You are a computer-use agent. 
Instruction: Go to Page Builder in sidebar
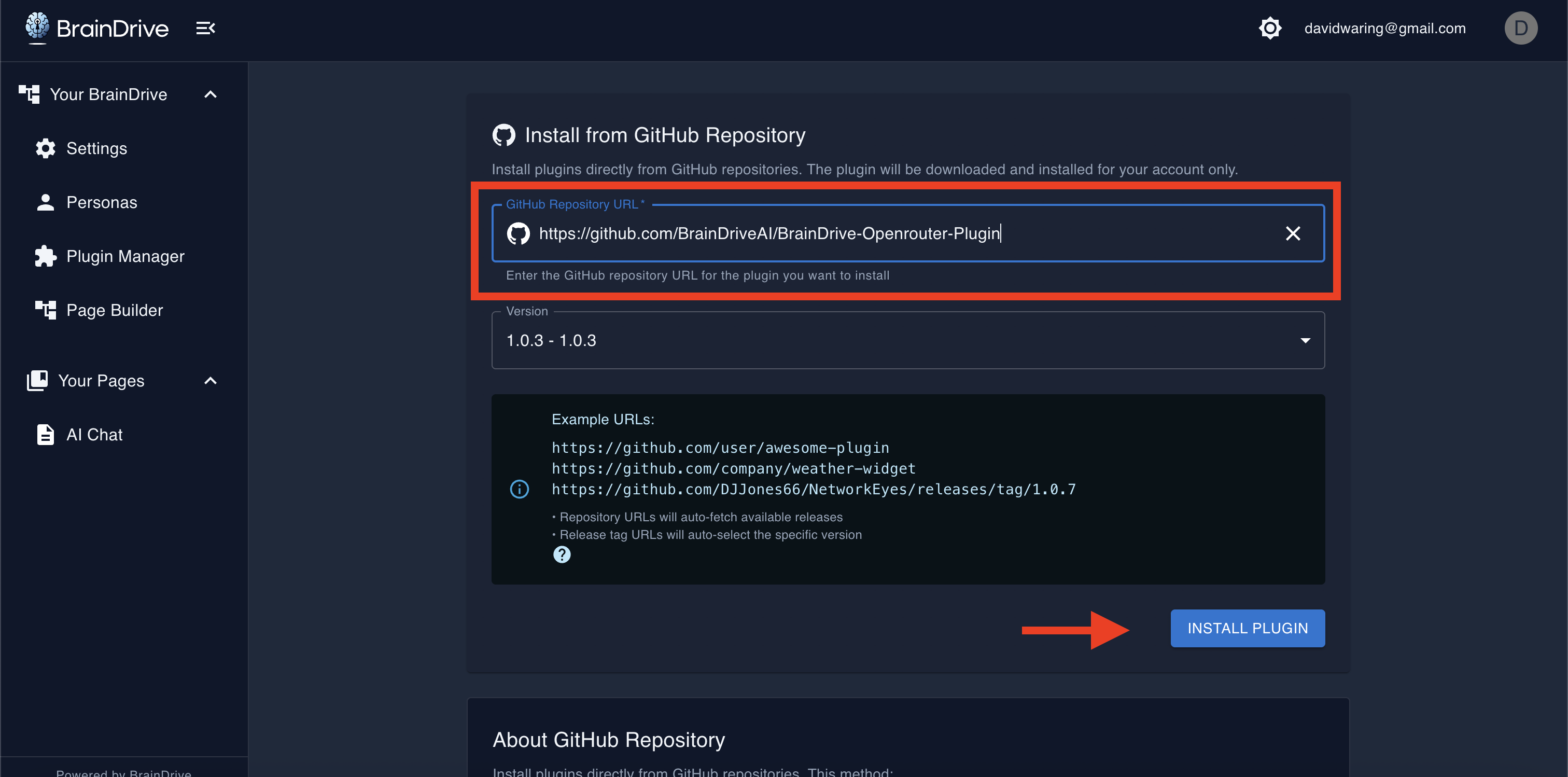(114, 310)
